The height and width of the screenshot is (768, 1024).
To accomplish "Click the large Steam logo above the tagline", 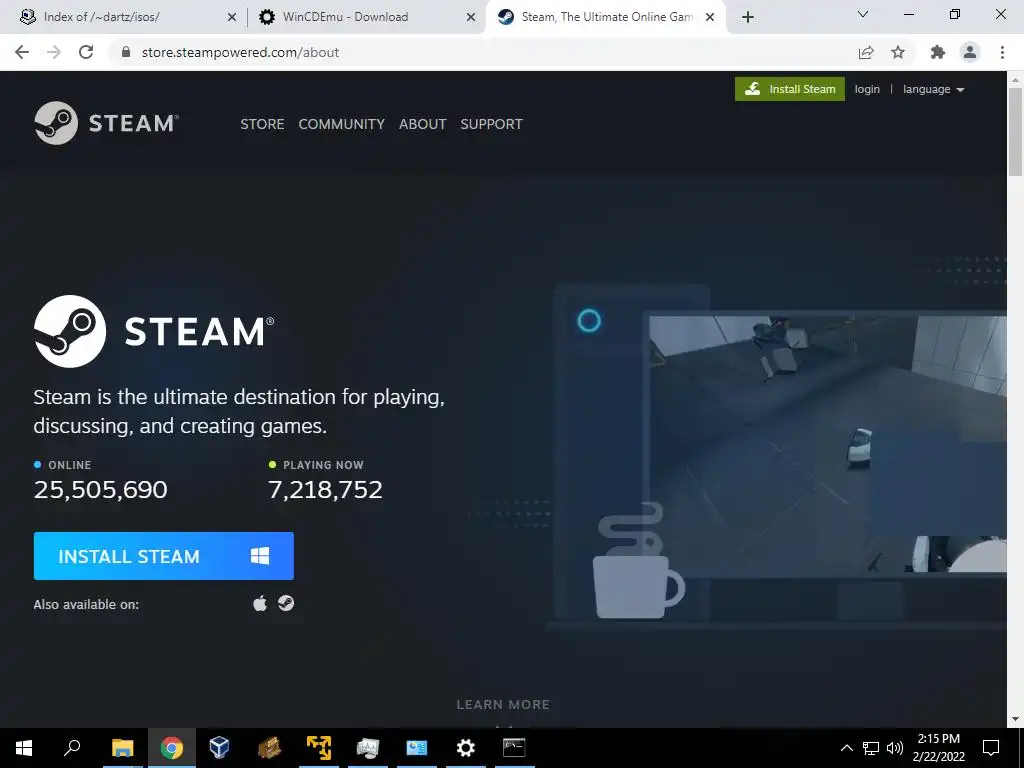I will click(x=154, y=331).
